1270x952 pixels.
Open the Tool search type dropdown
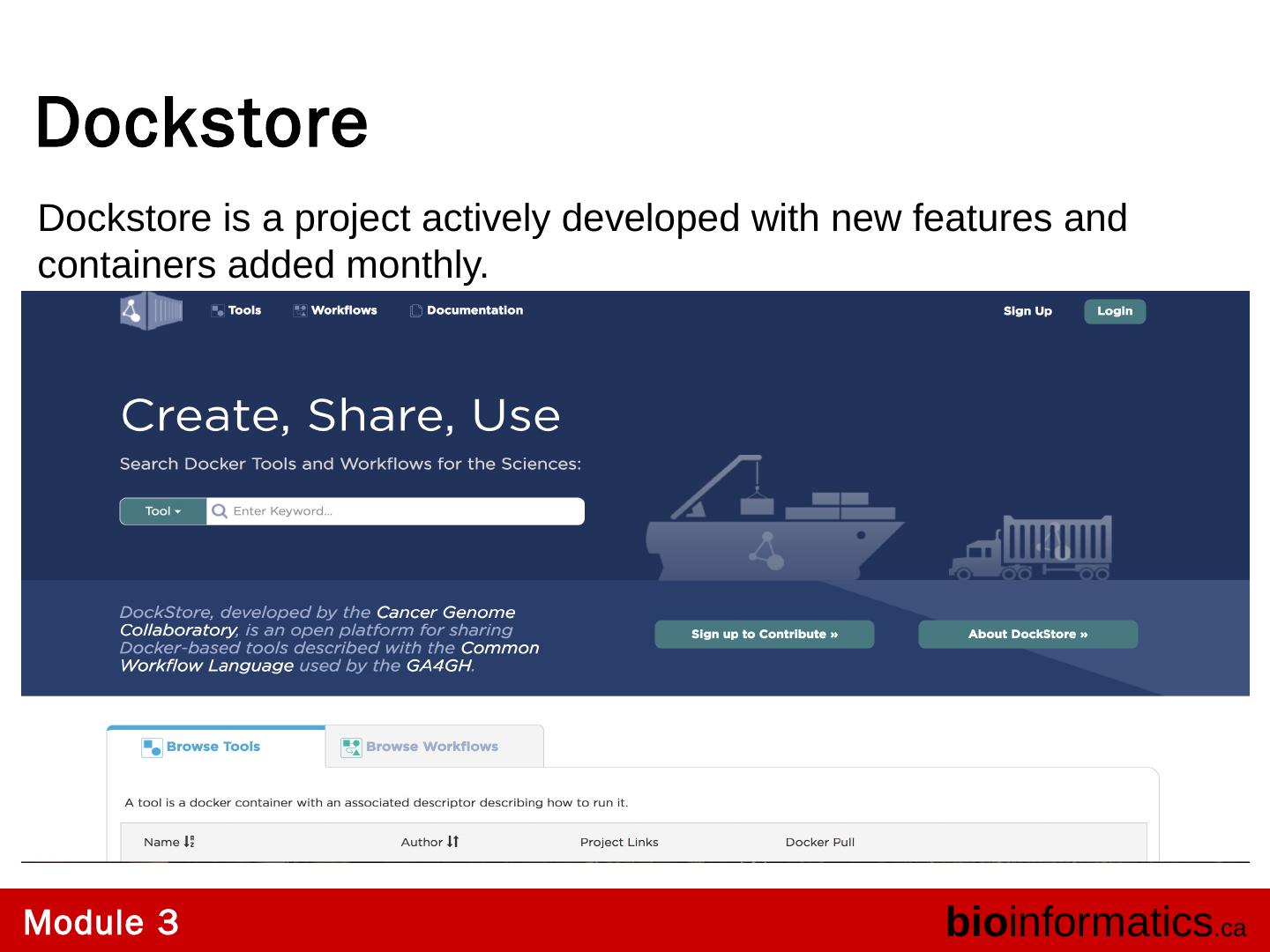tap(163, 512)
